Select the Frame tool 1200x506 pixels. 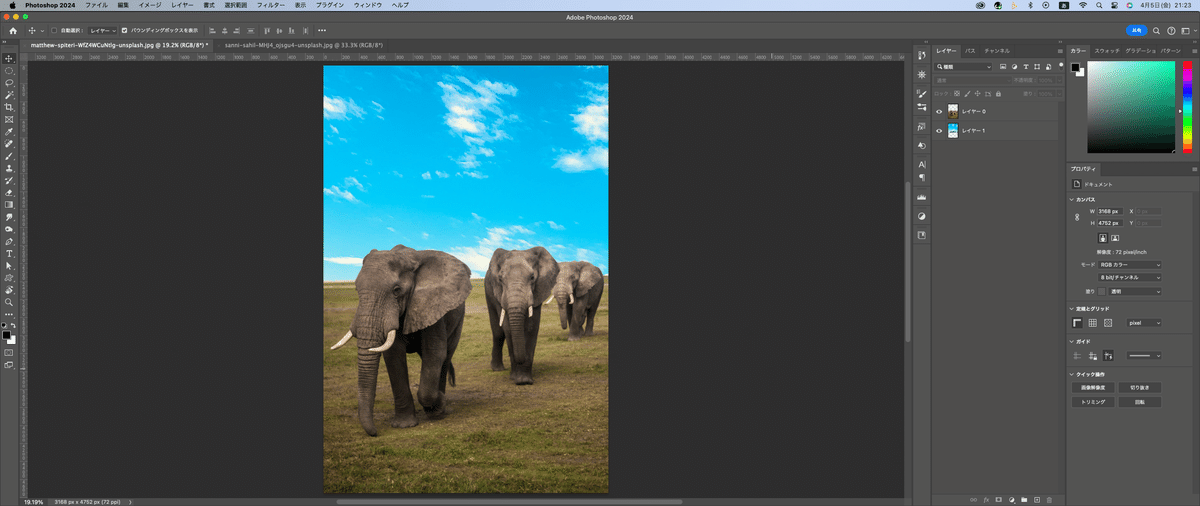point(9,119)
